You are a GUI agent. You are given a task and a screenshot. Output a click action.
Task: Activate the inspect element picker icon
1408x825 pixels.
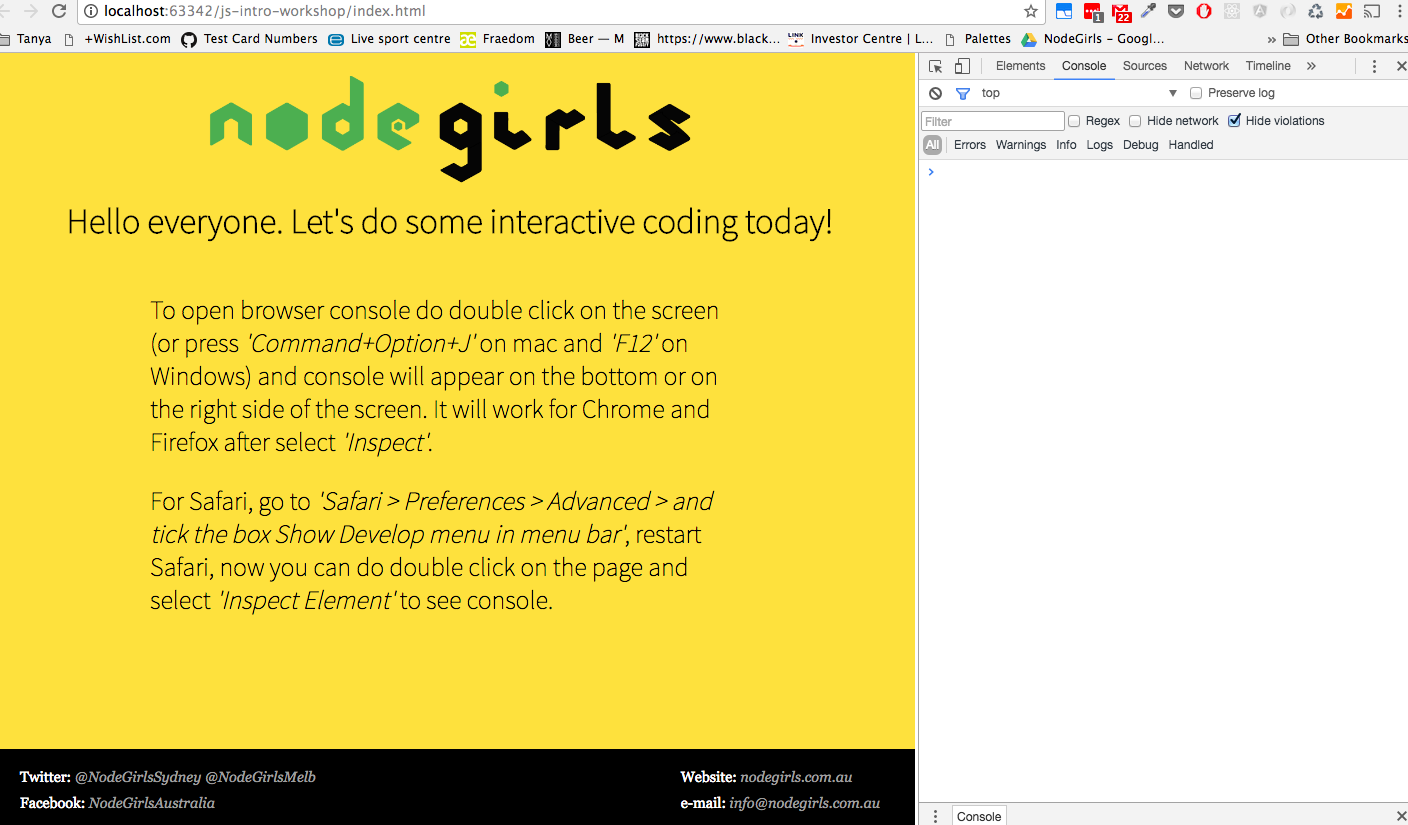(935, 66)
